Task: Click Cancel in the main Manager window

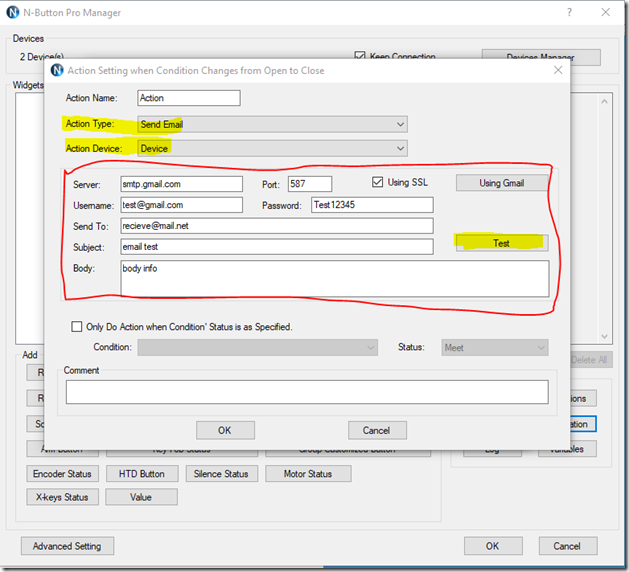Action: 568,546
